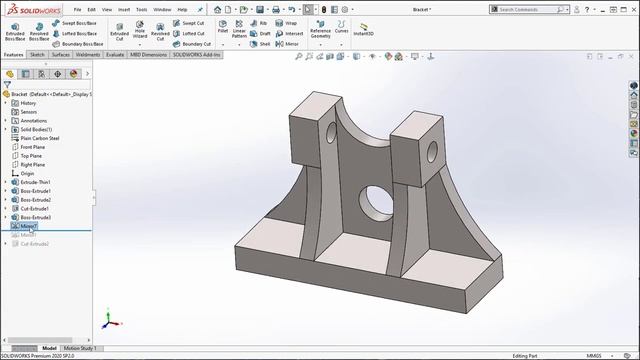
Task: Open Reference Geometry tools
Action: pyautogui.click(x=320, y=29)
